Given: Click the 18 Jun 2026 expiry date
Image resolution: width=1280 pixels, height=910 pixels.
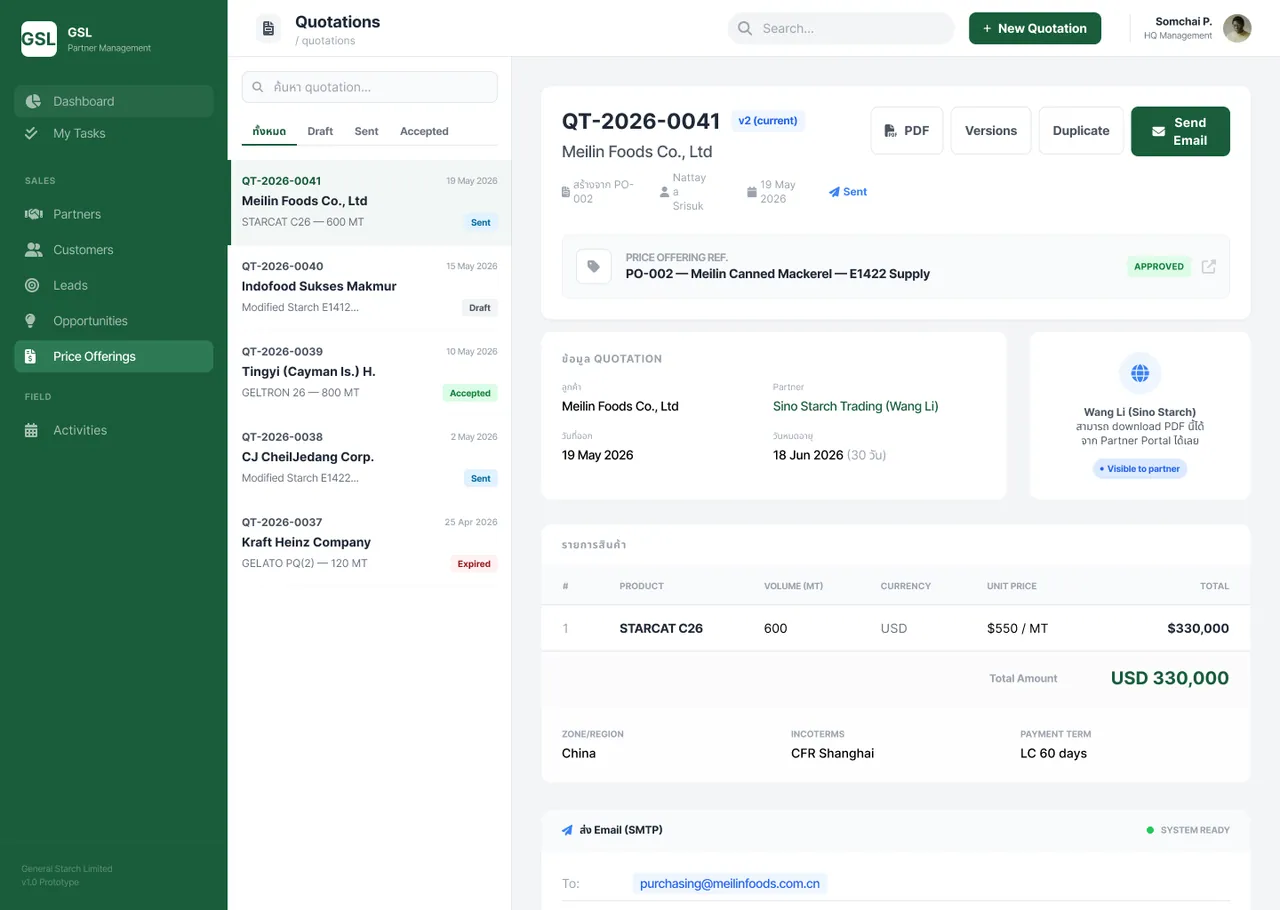Looking at the screenshot, I should (808, 455).
